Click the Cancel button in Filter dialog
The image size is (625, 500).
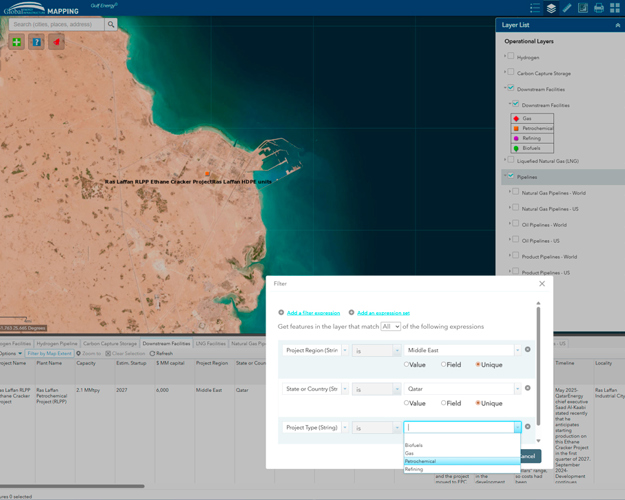tap(531, 456)
